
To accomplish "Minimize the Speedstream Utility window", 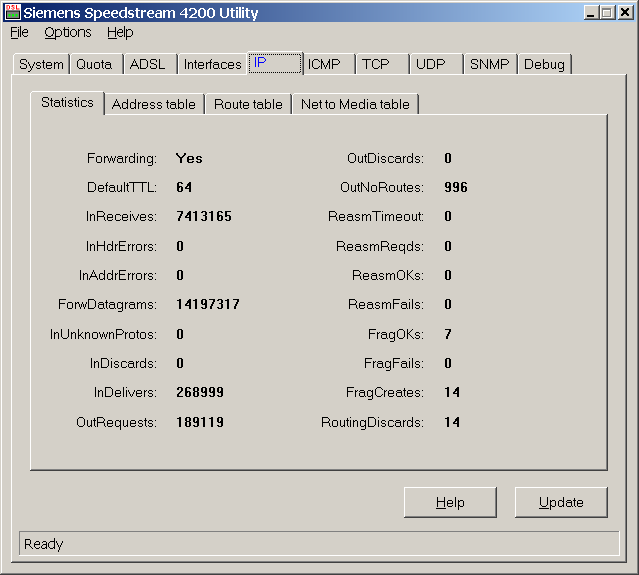I will click(591, 13).
